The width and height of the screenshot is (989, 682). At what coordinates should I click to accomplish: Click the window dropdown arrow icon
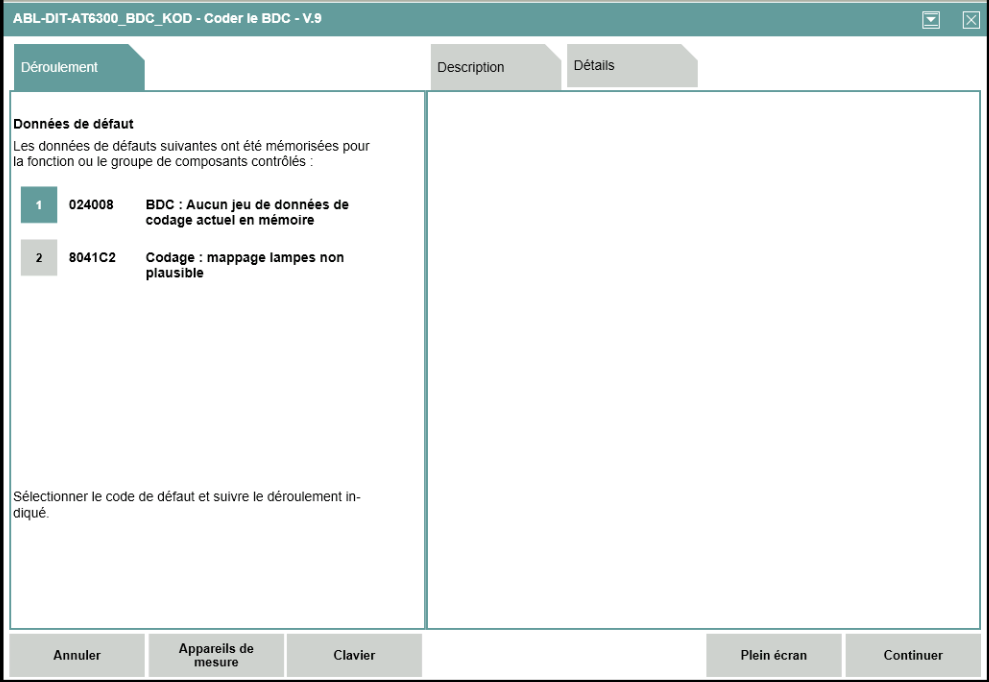931,20
